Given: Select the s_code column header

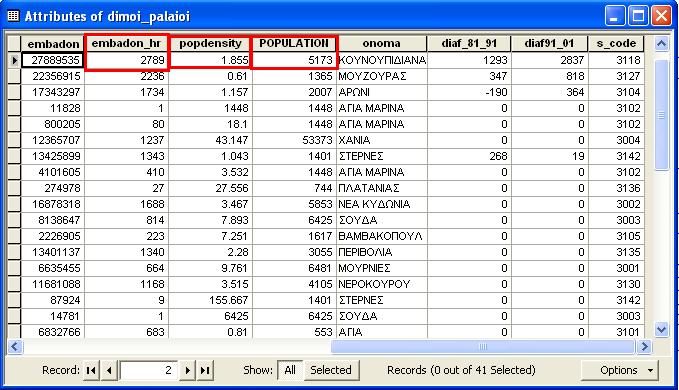Looking at the screenshot, I should pyautogui.click(x=616, y=44).
